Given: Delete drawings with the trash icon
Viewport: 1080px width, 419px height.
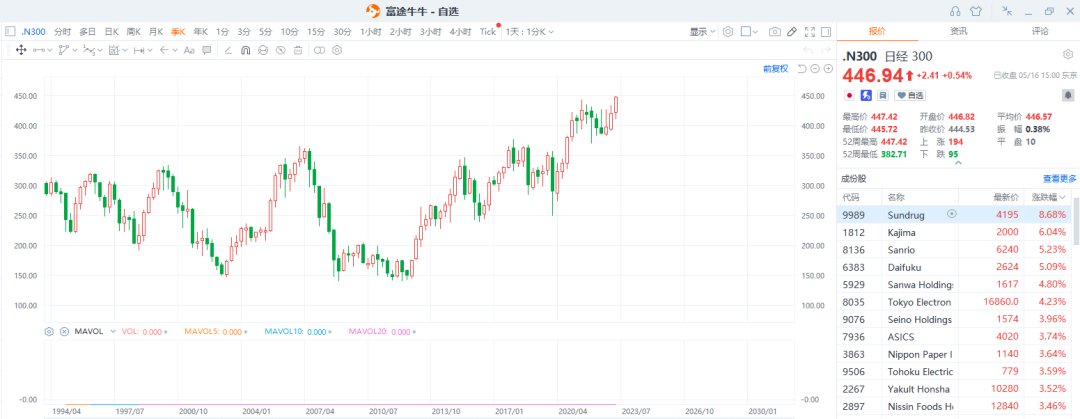Looking at the screenshot, I should click(x=298, y=50).
